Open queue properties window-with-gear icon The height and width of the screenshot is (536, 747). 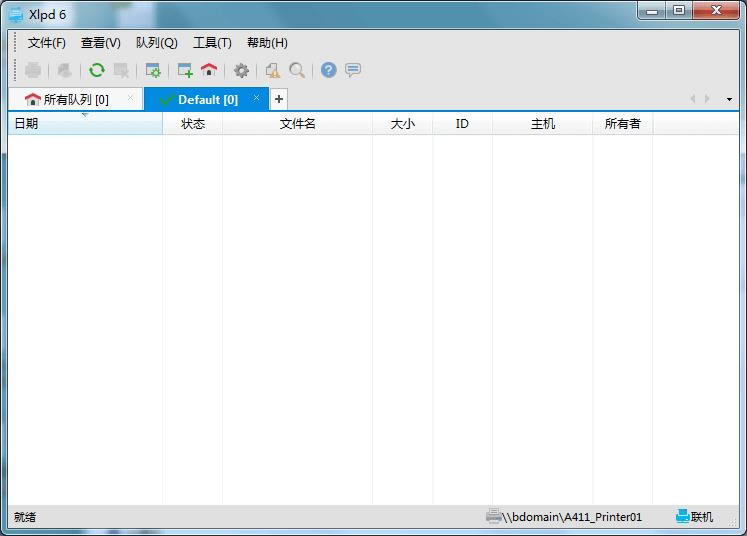pyautogui.click(x=152, y=70)
